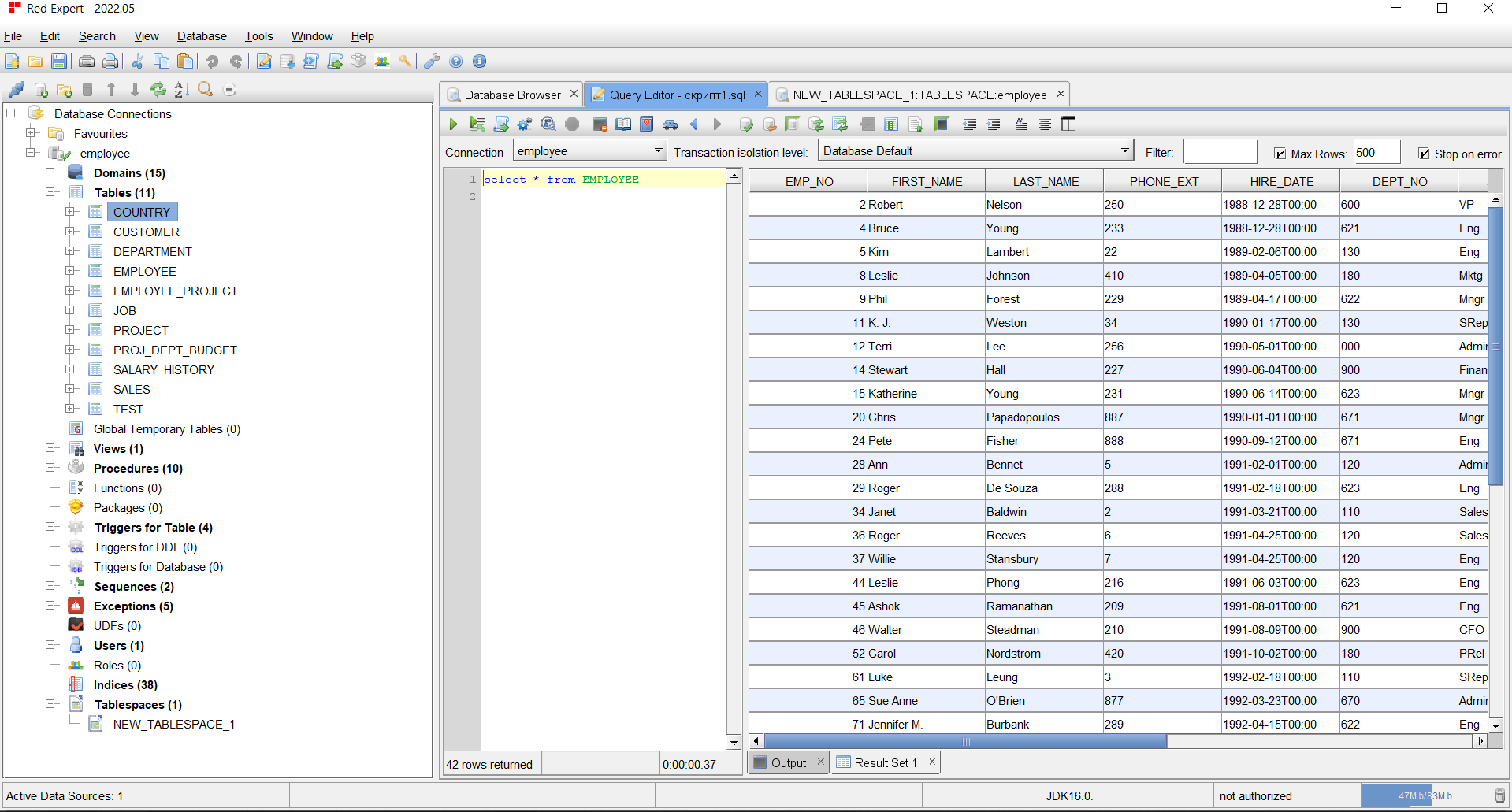The height and width of the screenshot is (812, 1512).
Task: Click inside the Filter input field
Action: [1220, 151]
